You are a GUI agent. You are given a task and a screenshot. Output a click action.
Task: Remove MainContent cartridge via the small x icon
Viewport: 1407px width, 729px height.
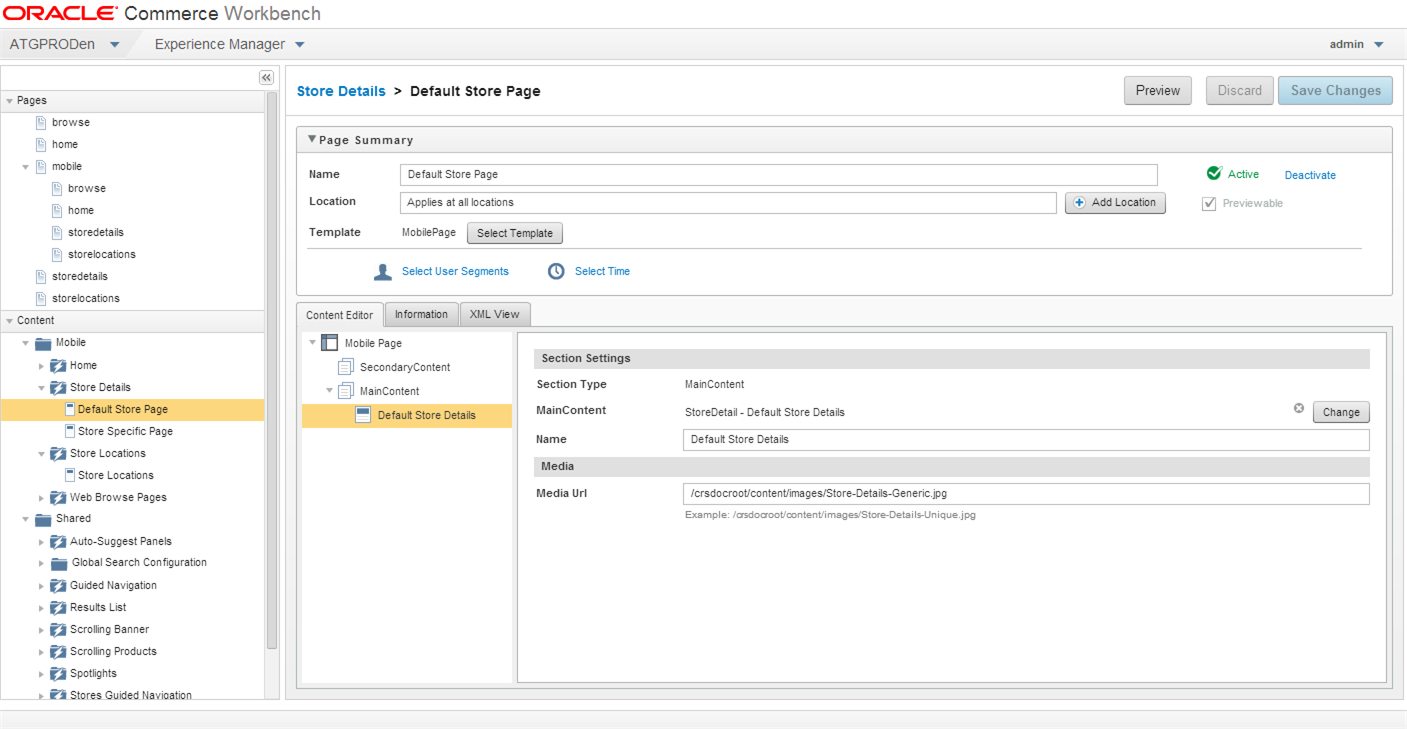click(1299, 408)
